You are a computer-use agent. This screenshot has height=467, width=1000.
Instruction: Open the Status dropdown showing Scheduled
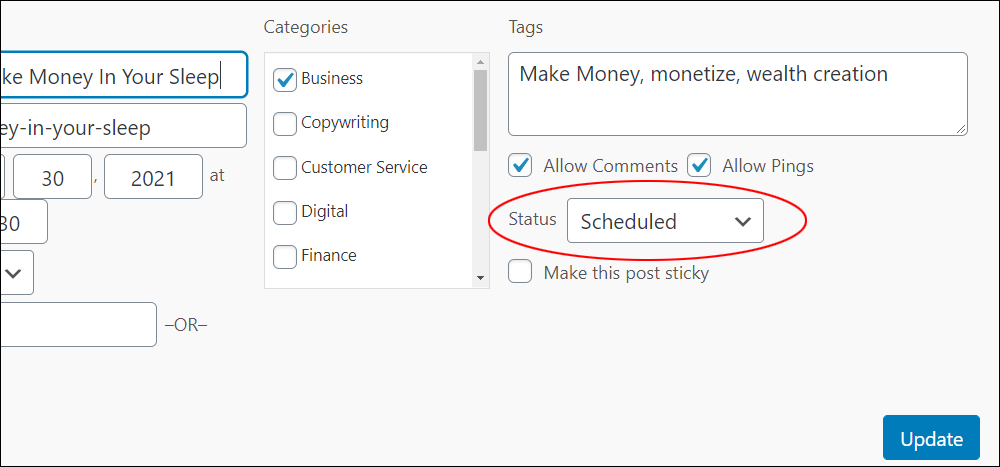[x=665, y=221]
